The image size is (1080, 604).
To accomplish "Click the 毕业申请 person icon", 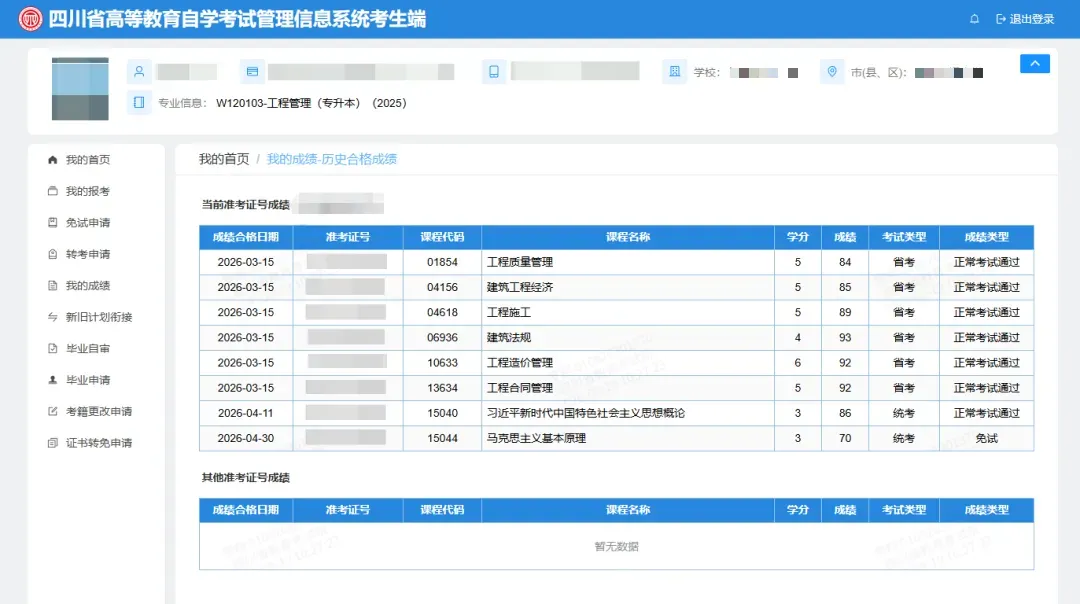I will 52,380.
